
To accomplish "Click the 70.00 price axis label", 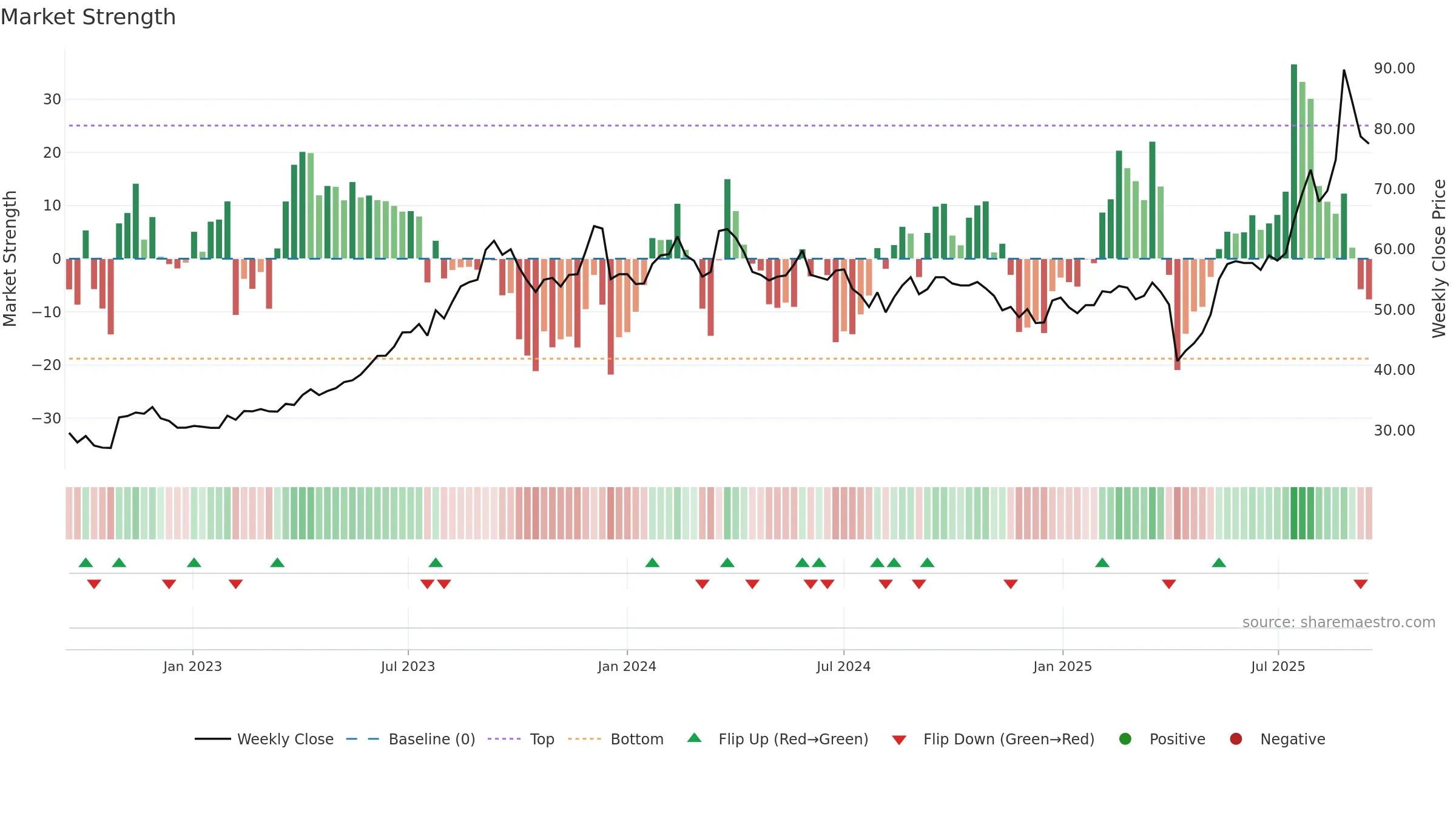I will coord(1394,189).
